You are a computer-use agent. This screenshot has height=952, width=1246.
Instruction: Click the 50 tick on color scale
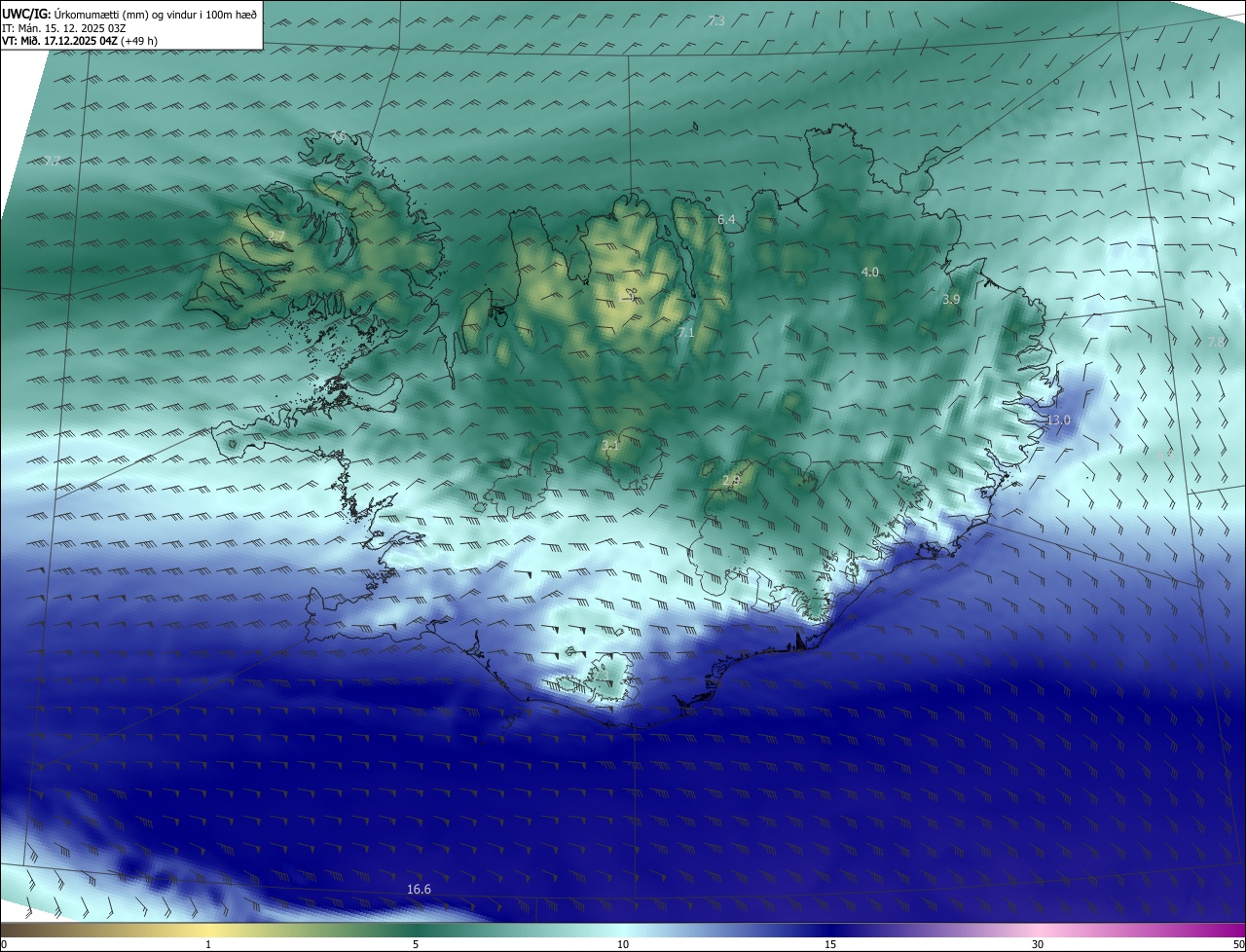pyautogui.click(x=1238, y=944)
